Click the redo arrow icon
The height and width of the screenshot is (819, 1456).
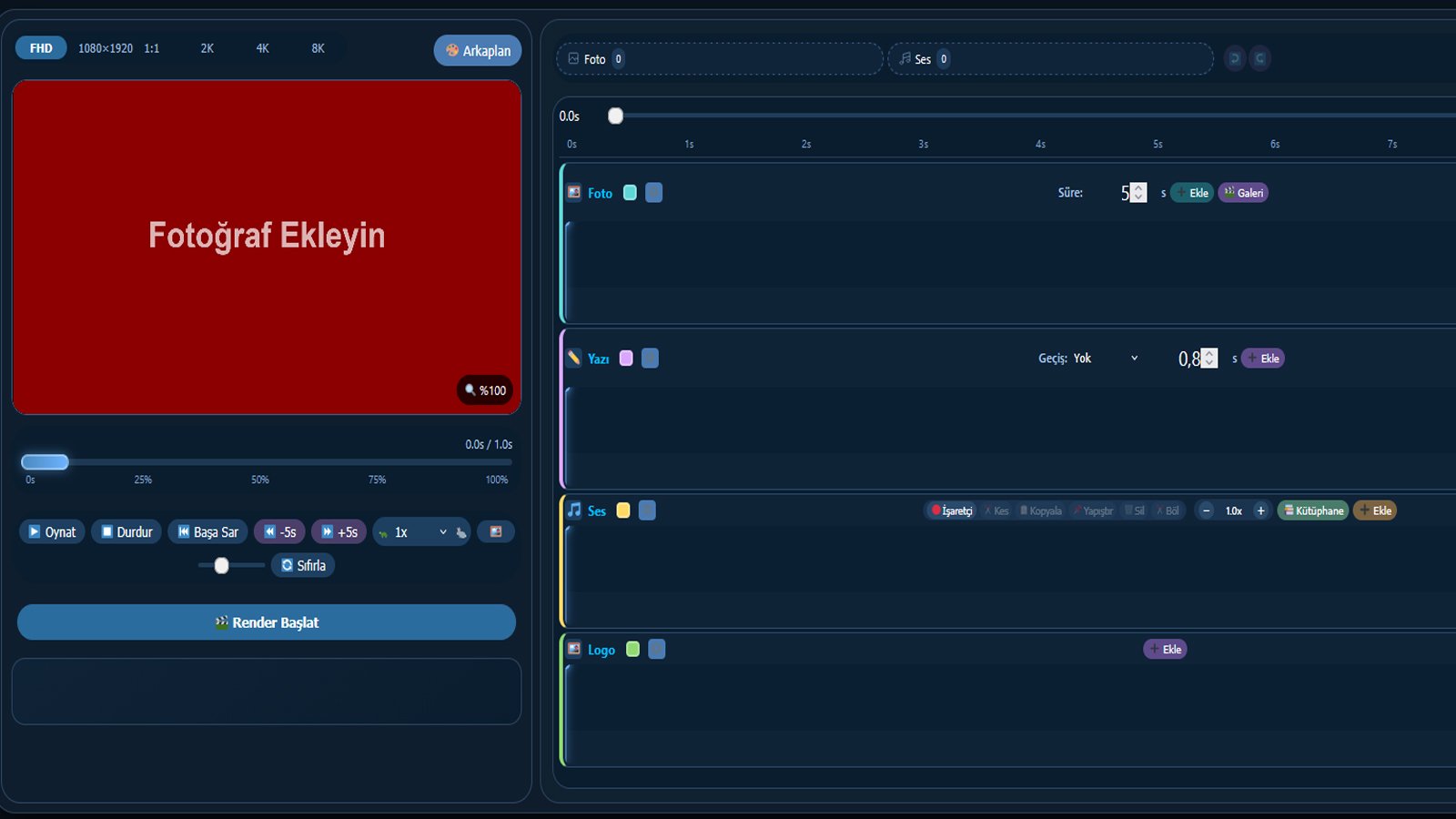click(1259, 58)
